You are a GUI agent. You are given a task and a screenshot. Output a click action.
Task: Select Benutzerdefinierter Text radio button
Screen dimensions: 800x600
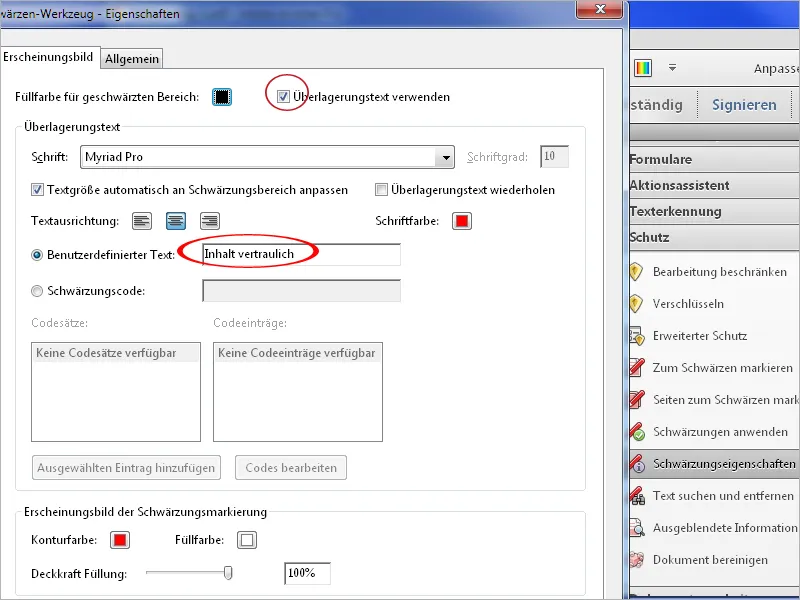tap(37, 255)
